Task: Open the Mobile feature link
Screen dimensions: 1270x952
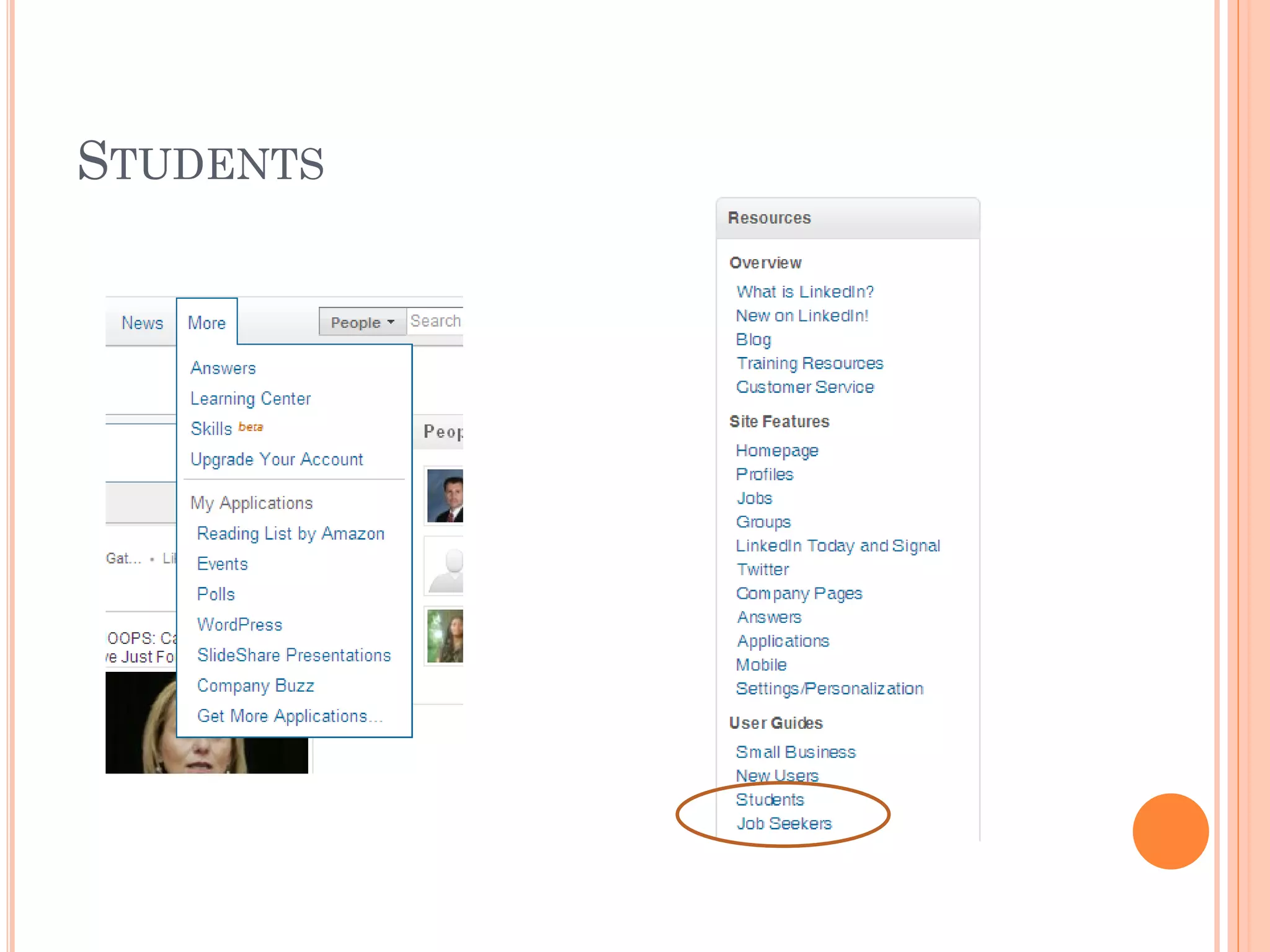Action: 761,665
